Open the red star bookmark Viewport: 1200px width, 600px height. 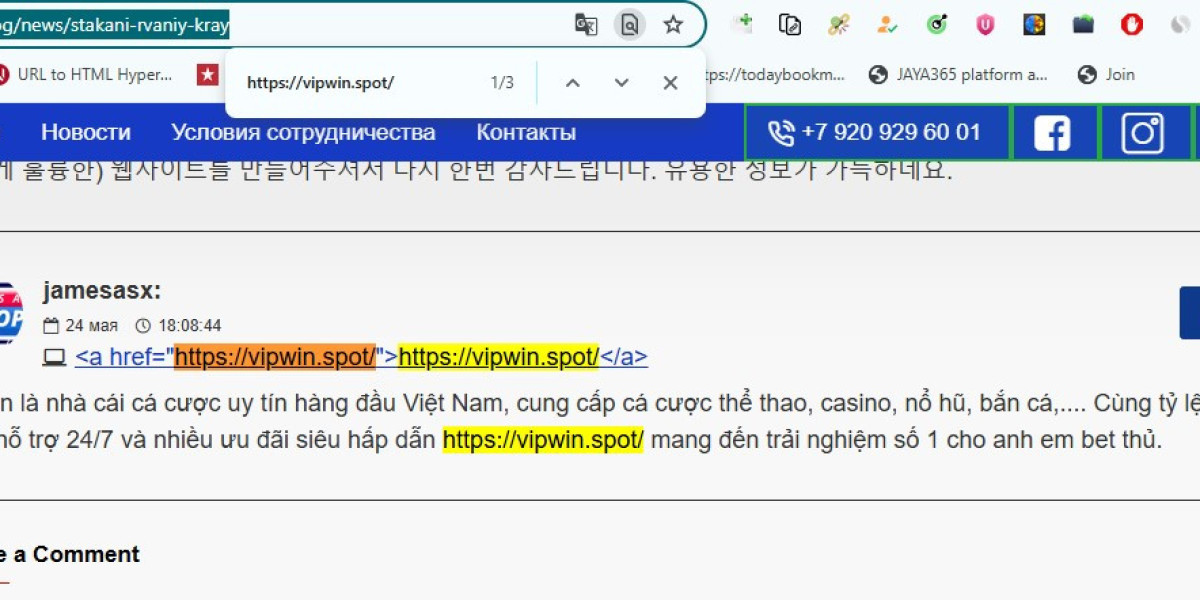tap(207, 74)
